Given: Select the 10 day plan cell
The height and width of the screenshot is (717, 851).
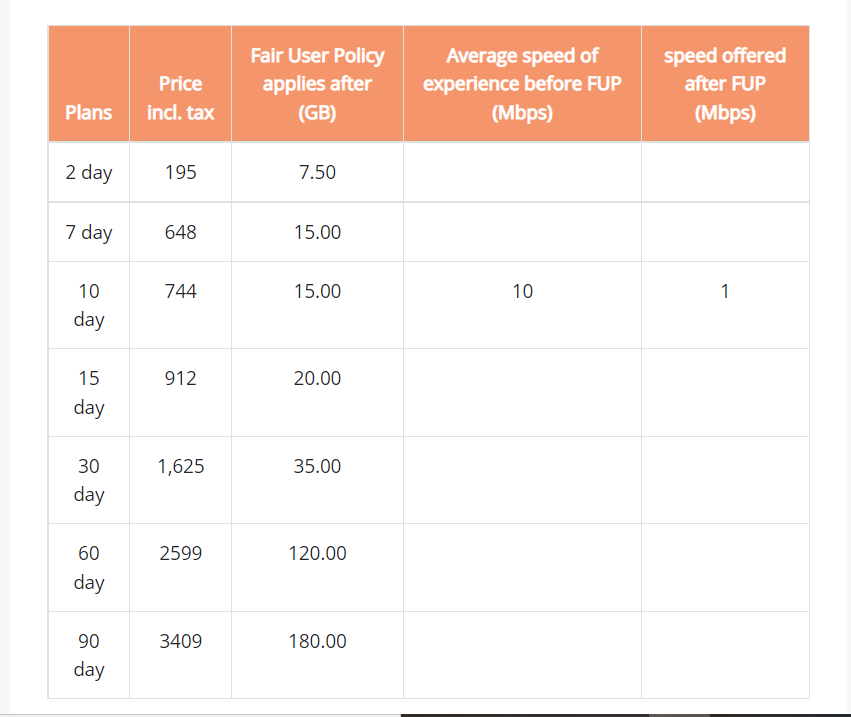Looking at the screenshot, I should (88, 306).
